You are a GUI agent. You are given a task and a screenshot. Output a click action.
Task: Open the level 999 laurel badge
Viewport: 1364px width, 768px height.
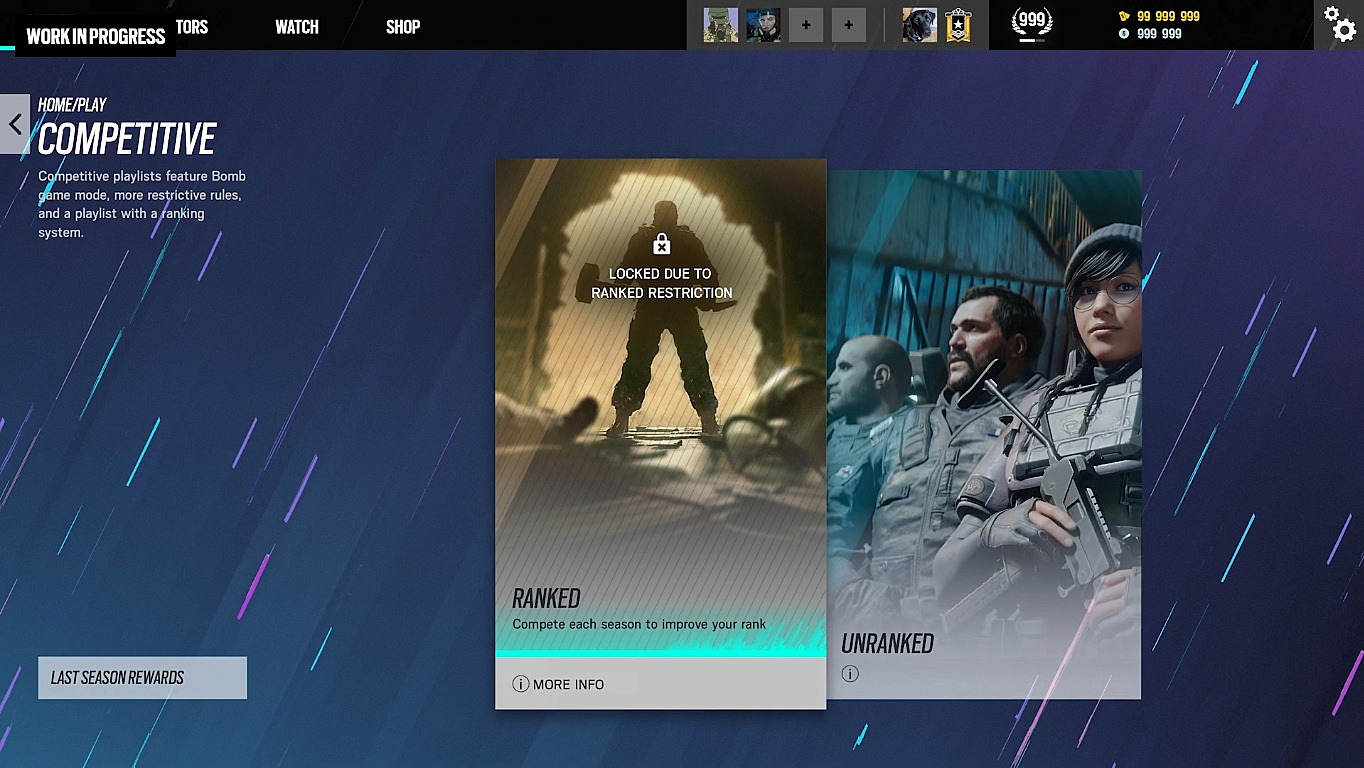coord(1031,21)
